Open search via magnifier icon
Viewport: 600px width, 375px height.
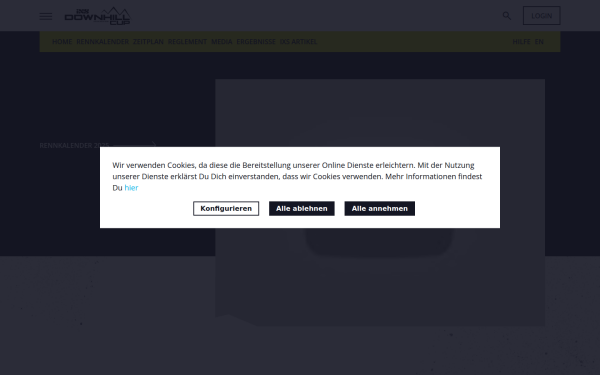(507, 16)
